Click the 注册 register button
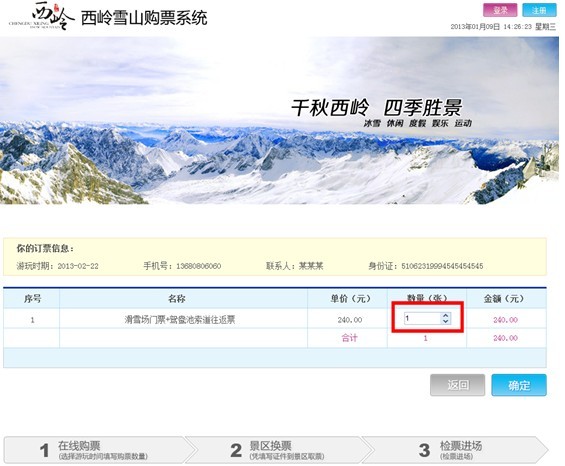 tap(539, 10)
